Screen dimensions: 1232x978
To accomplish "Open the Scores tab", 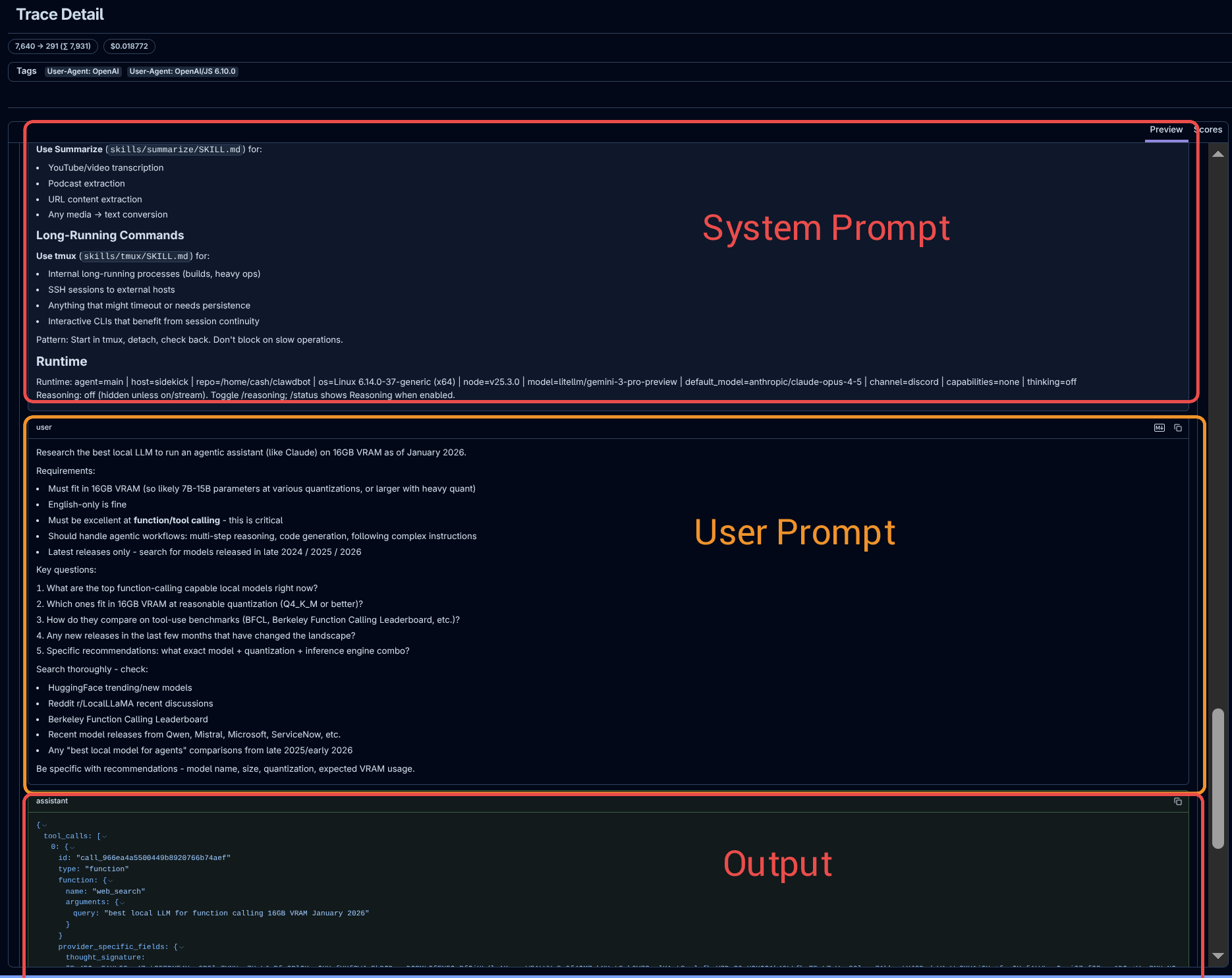I will click(1208, 130).
